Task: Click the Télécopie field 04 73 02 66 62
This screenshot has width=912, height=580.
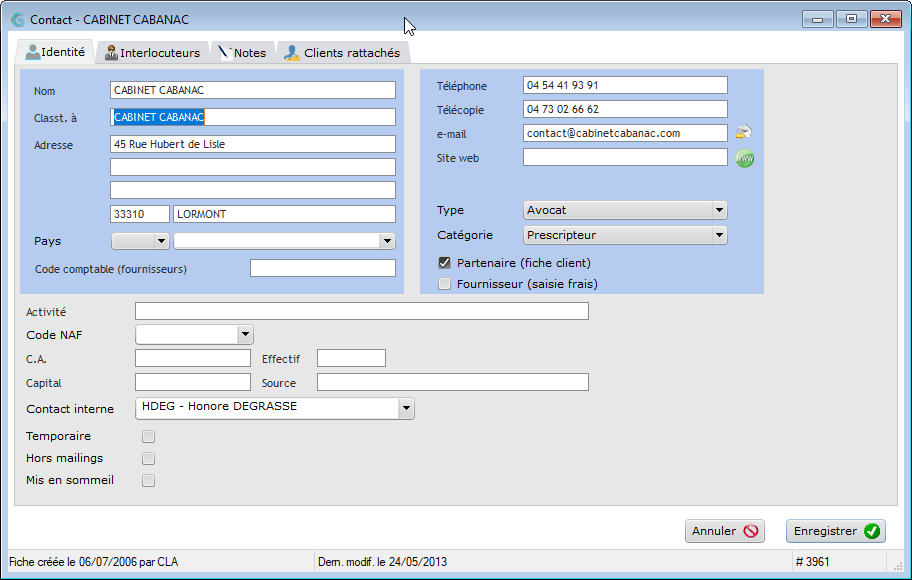Action: (x=625, y=109)
